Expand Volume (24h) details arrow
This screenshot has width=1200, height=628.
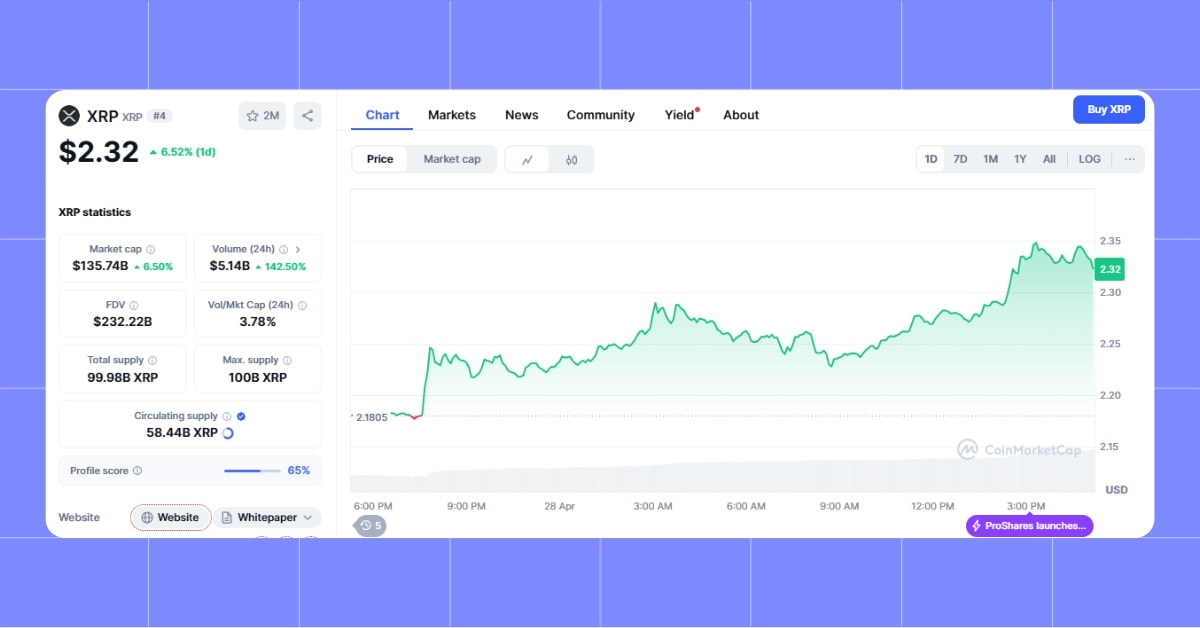[298, 249]
